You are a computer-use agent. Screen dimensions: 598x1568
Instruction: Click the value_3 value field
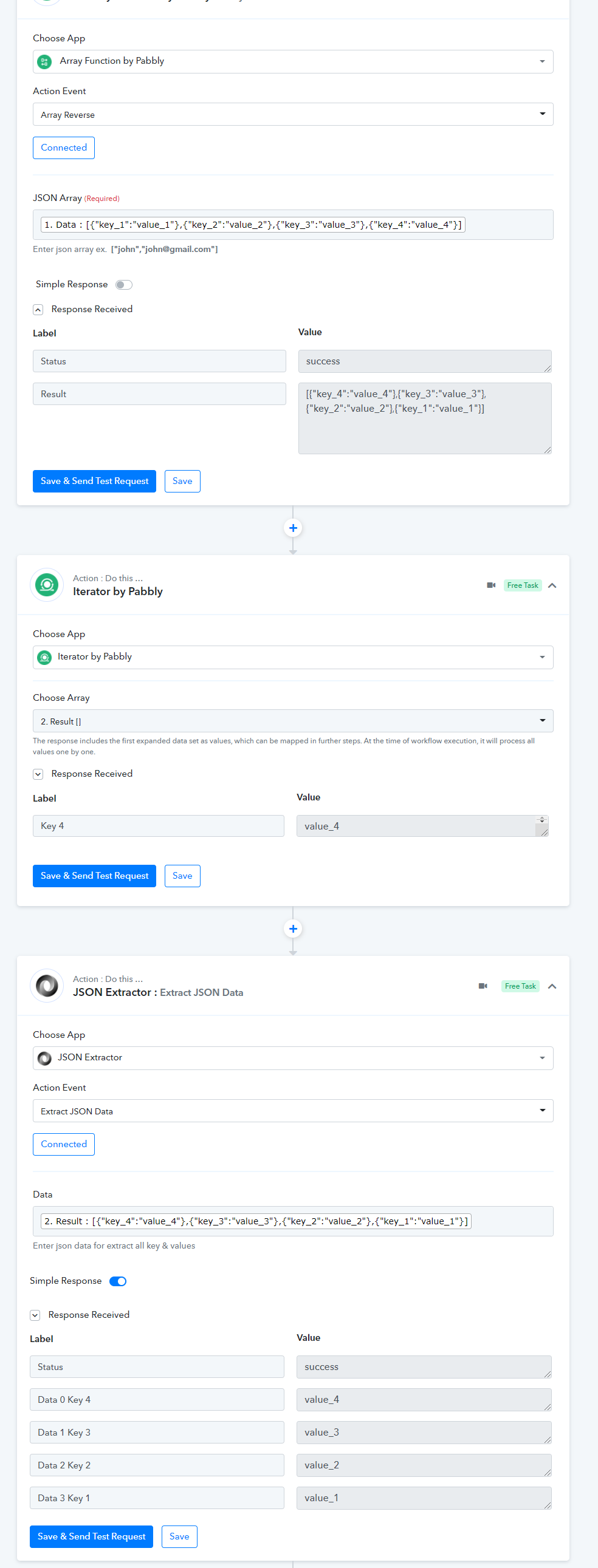pyautogui.click(x=424, y=1432)
